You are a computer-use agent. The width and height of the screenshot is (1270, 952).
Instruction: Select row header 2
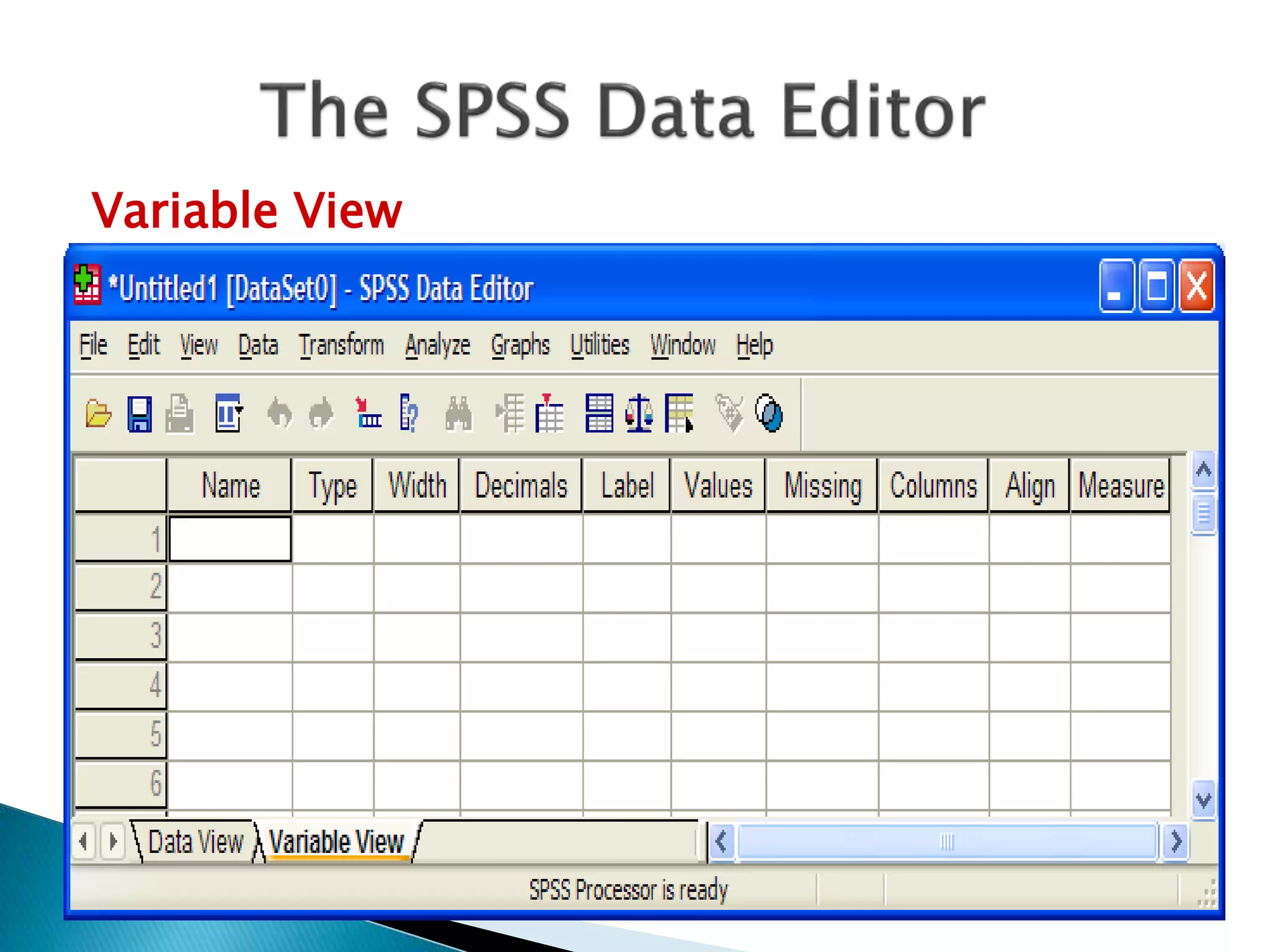tap(120, 586)
